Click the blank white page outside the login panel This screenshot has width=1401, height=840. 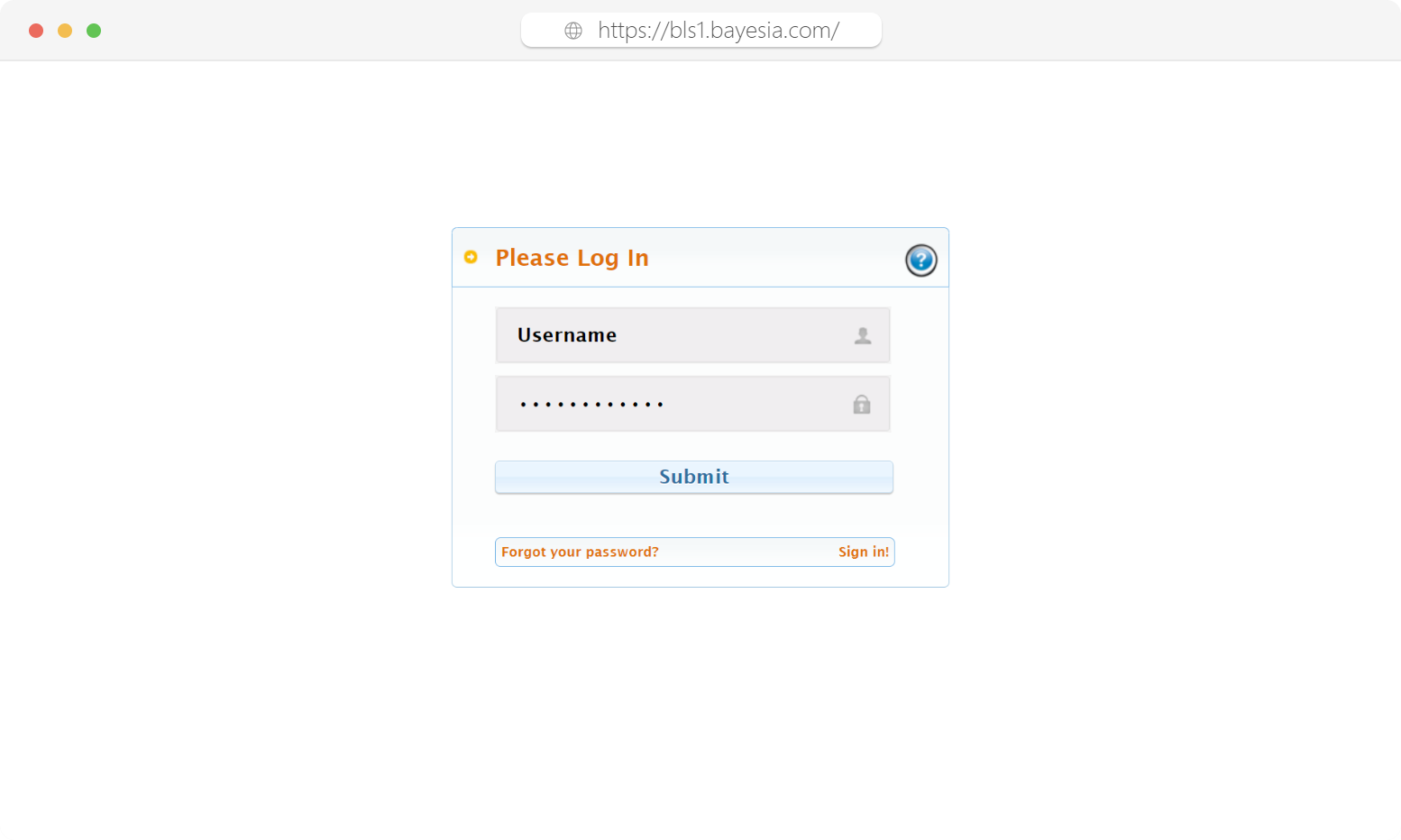(225, 451)
